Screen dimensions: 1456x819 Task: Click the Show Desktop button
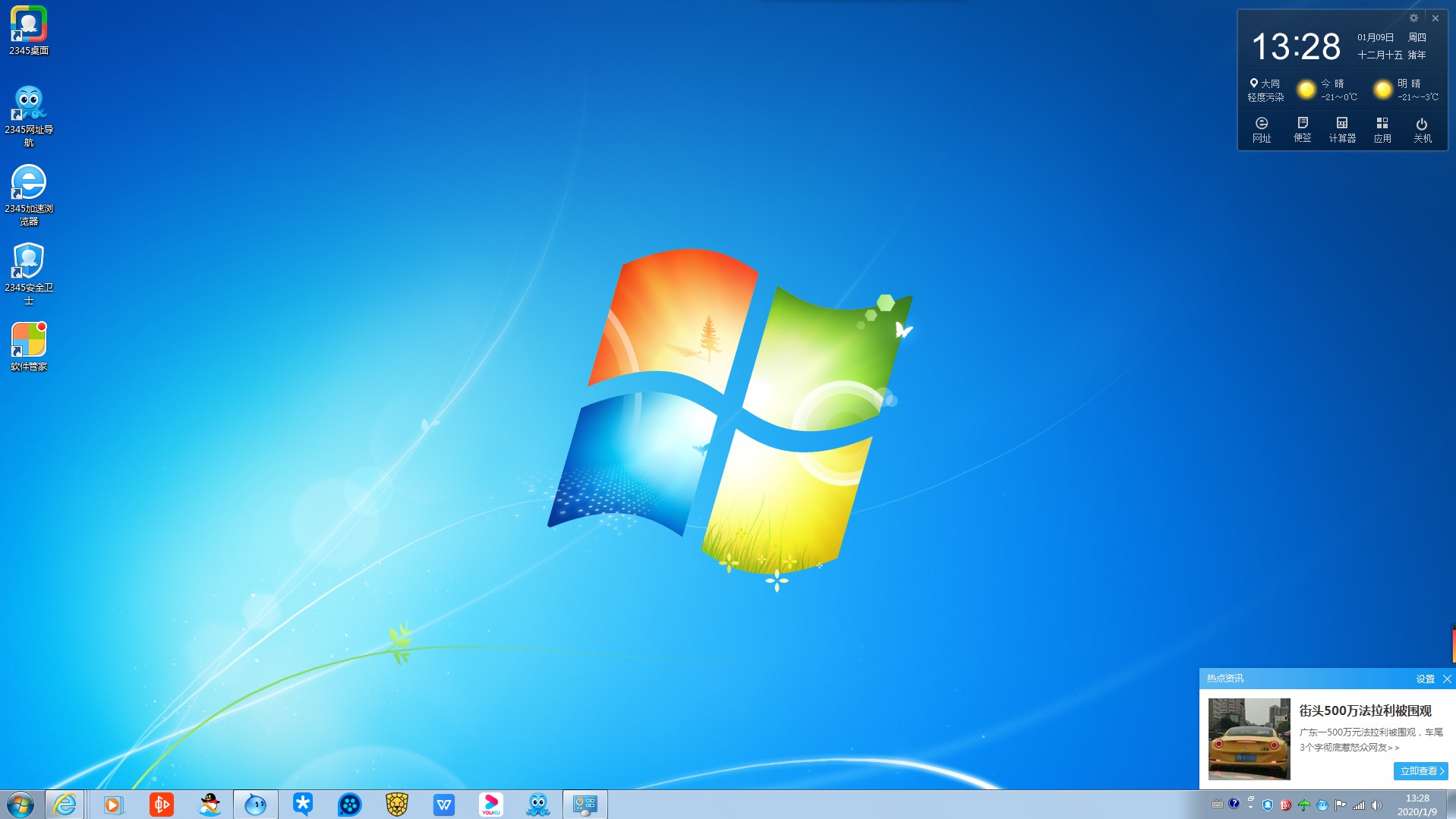(1451, 805)
